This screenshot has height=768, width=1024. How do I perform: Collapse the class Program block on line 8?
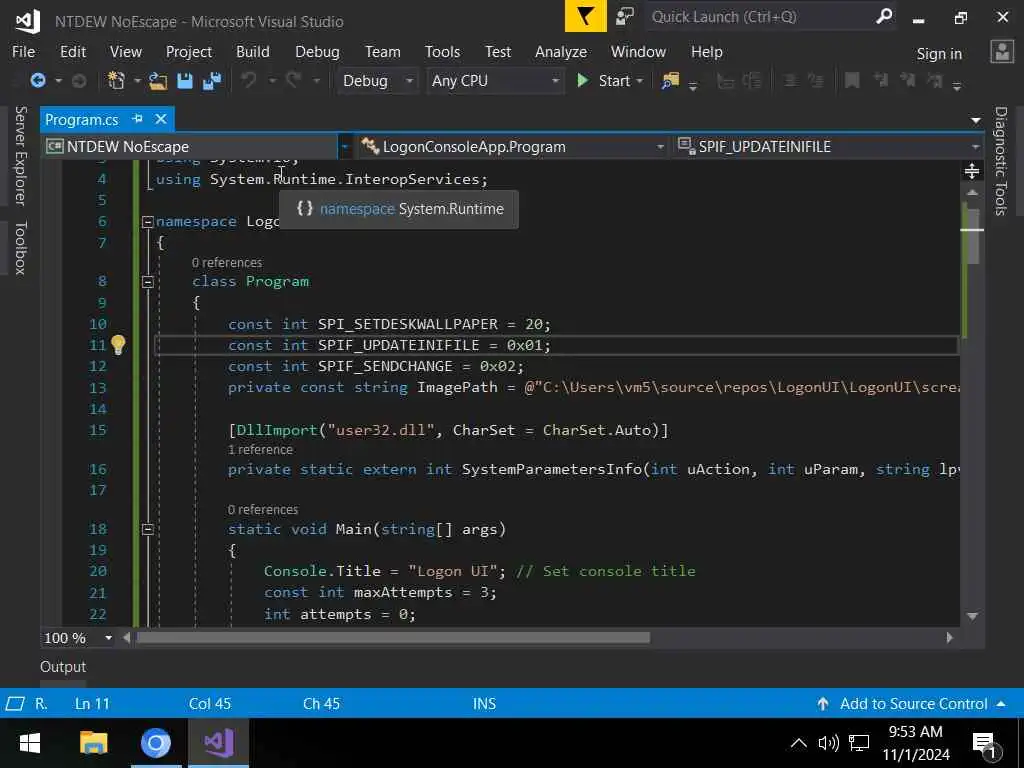[148, 282]
